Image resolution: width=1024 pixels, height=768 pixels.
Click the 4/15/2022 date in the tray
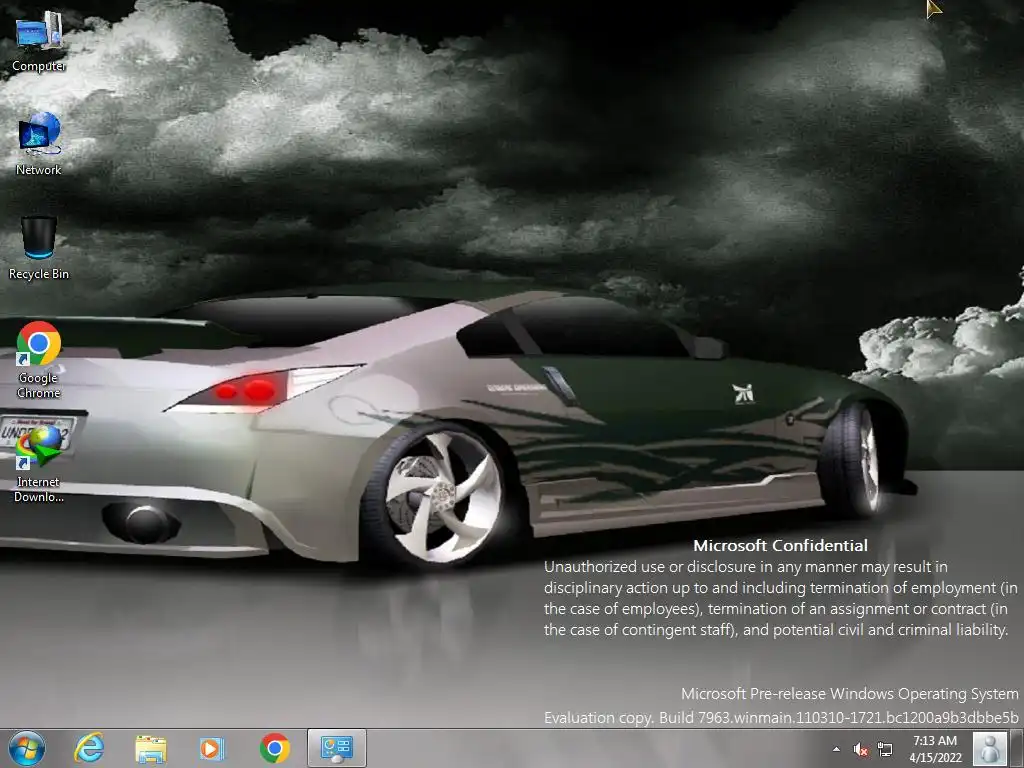click(x=935, y=758)
